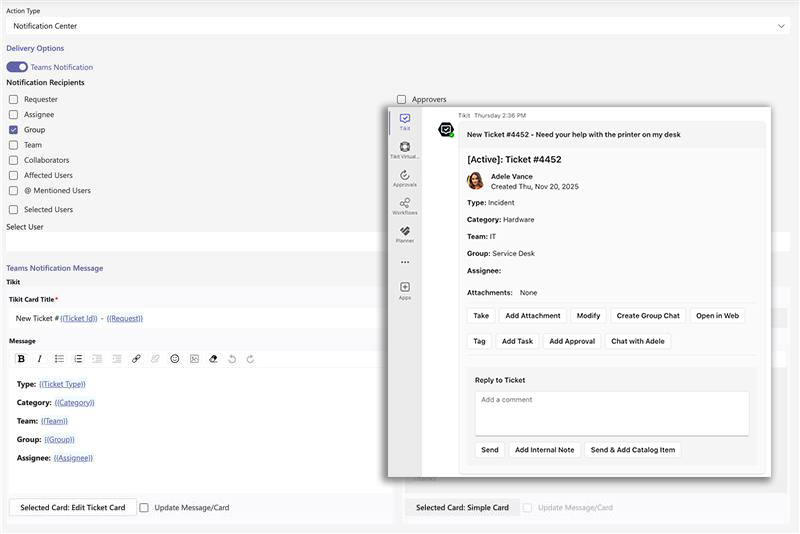Image resolution: width=800 pixels, height=534 pixels.
Task: Open the emoji picker in editor toolbar
Action: coord(175,359)
